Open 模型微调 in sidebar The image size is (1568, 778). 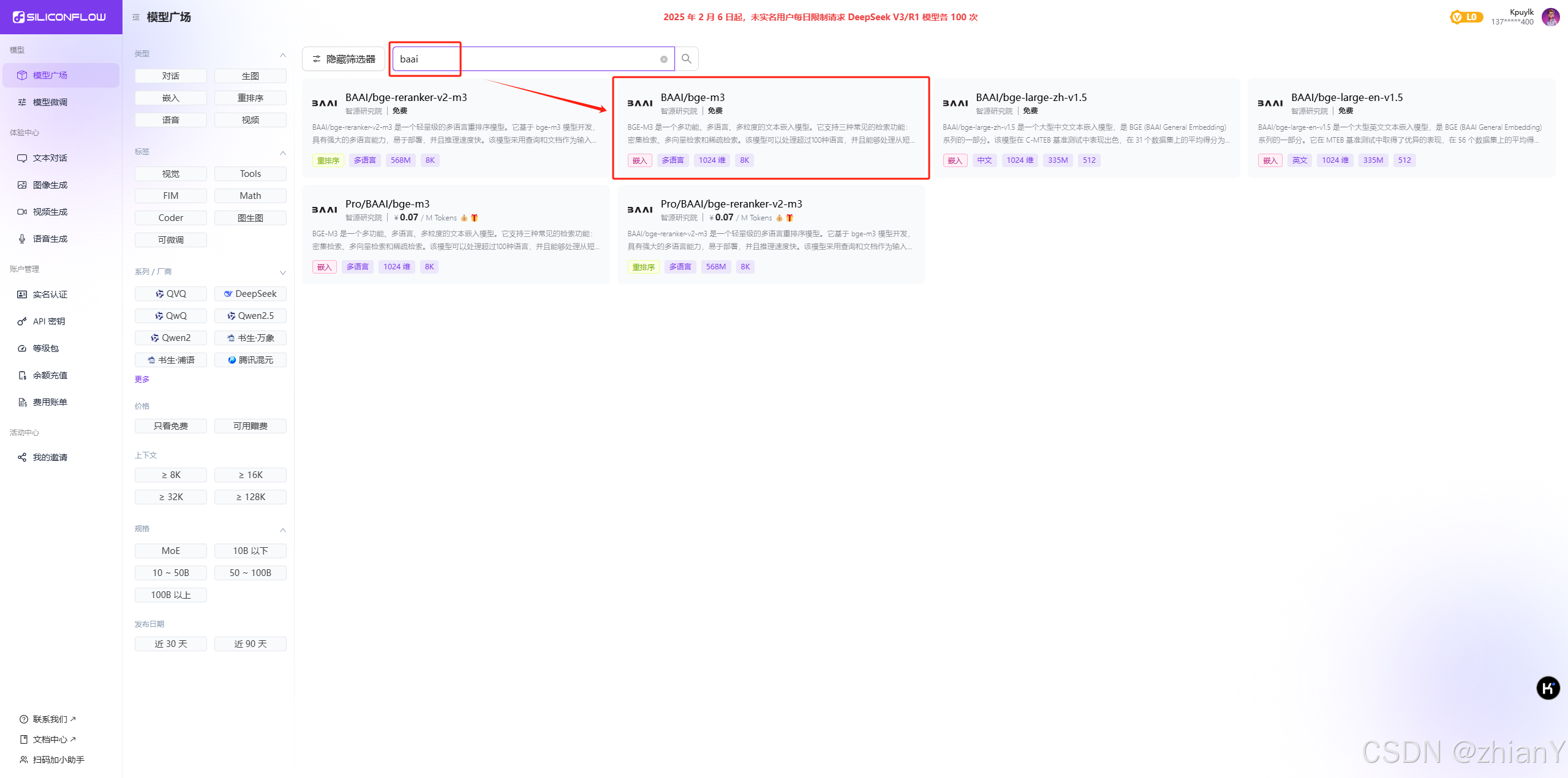point(50,102)
